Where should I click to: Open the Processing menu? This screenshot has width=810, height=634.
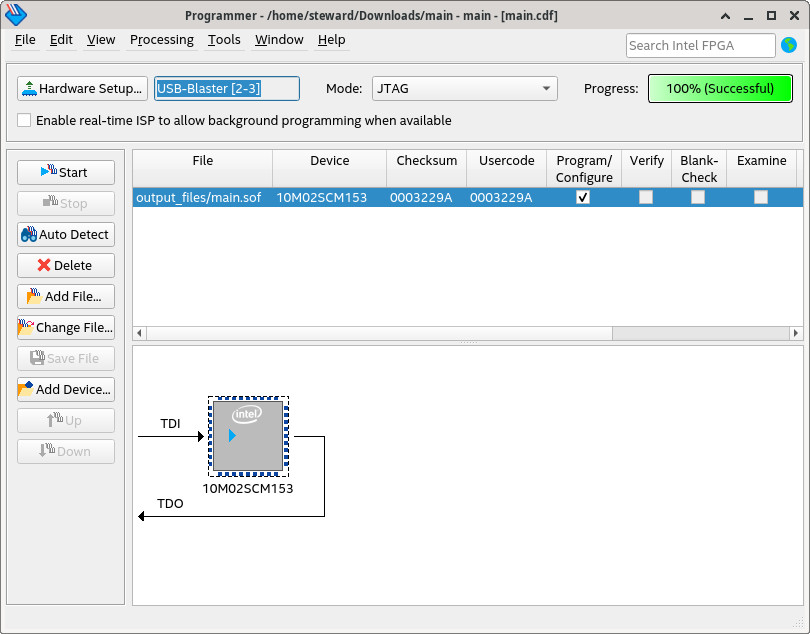[x=162, y=40]
